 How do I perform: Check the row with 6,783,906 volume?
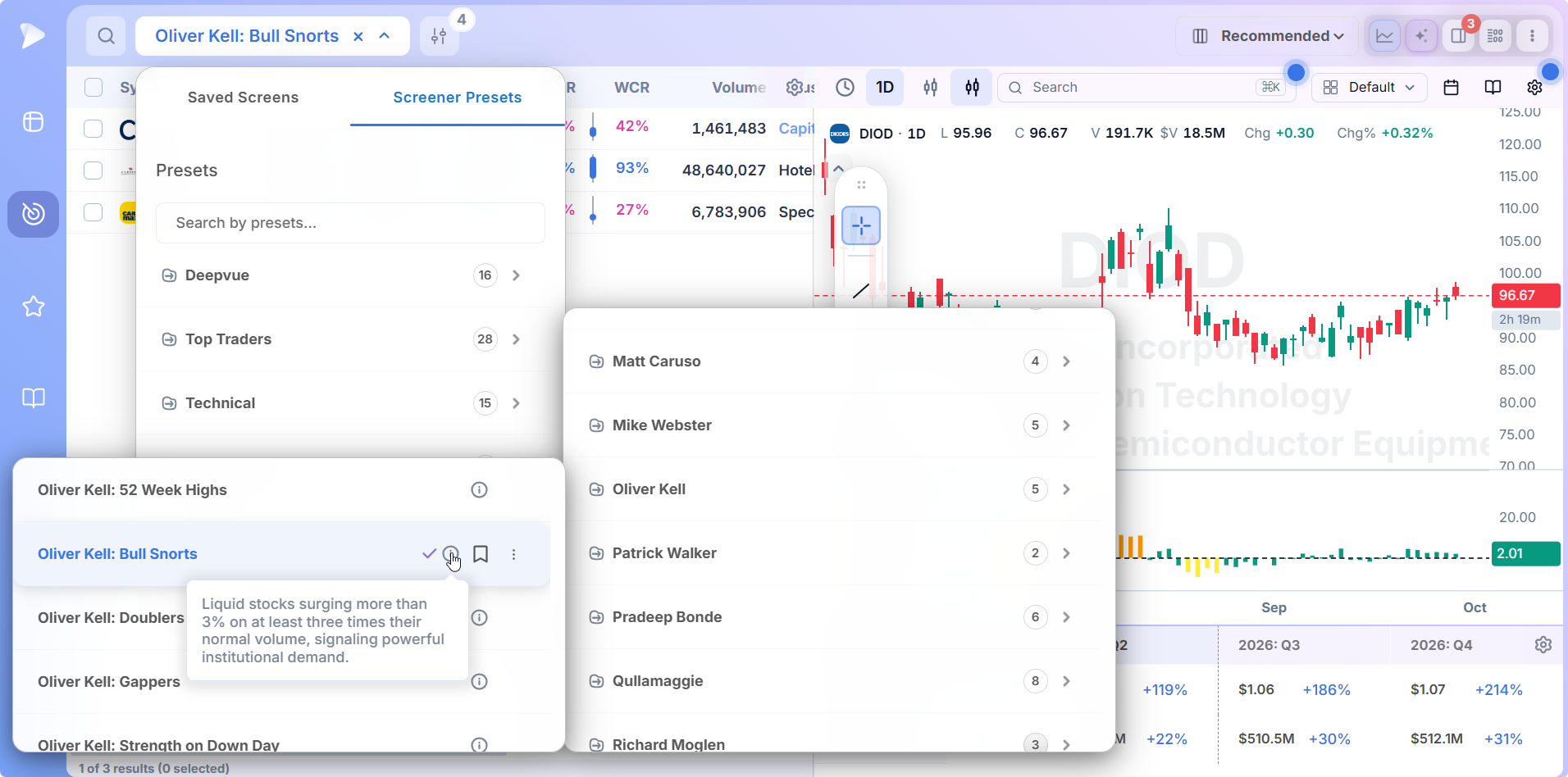click(x=93, y=212)
